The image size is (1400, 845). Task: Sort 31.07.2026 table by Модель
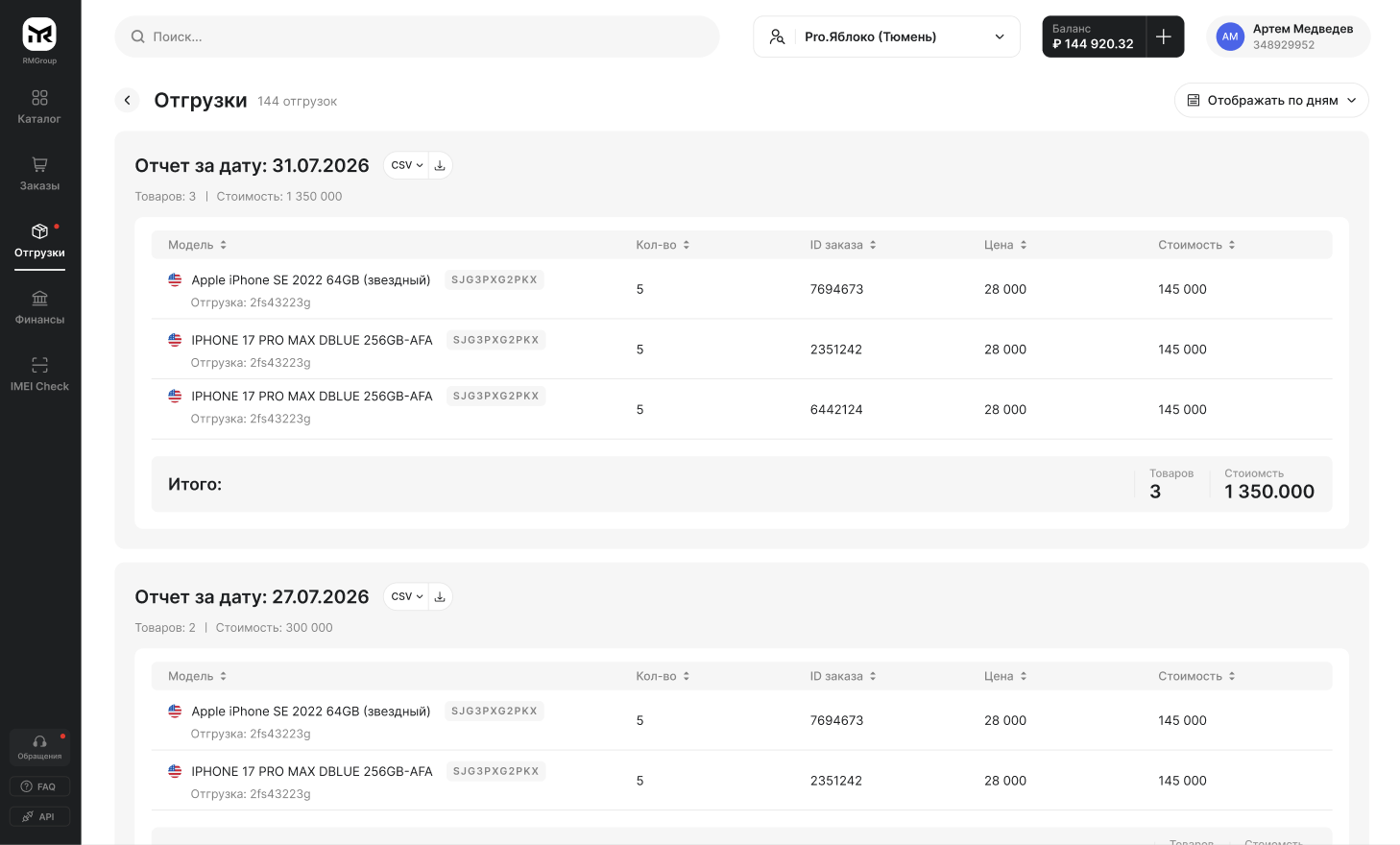point(198,245)
